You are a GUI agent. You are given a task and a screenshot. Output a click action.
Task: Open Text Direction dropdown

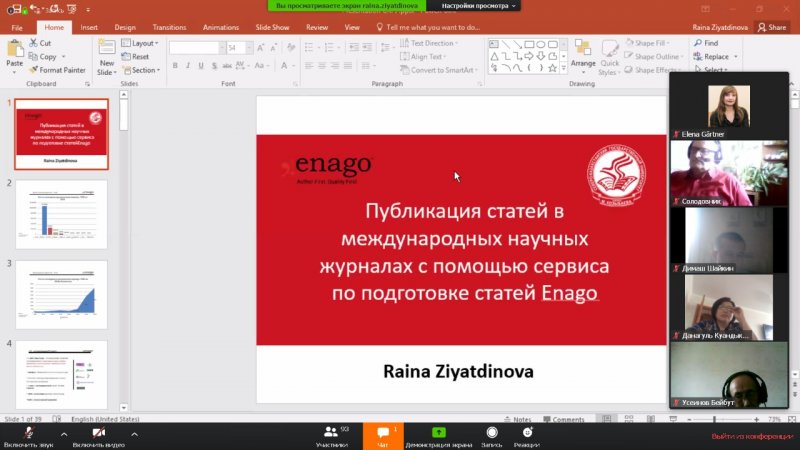pos(429,43)
